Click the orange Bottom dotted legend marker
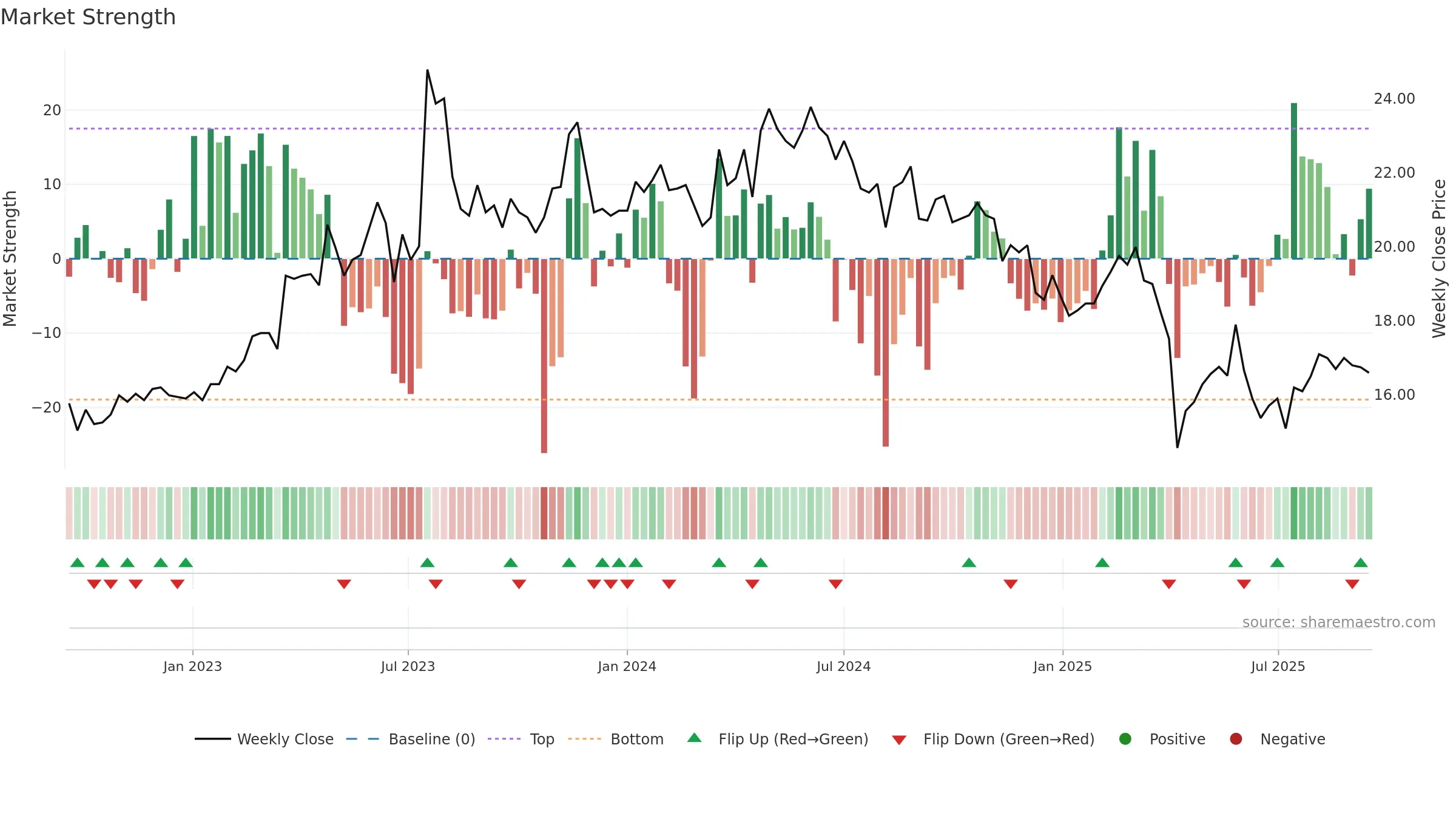Viewport: 1456px width, 819px height. [x=584, y=739]
